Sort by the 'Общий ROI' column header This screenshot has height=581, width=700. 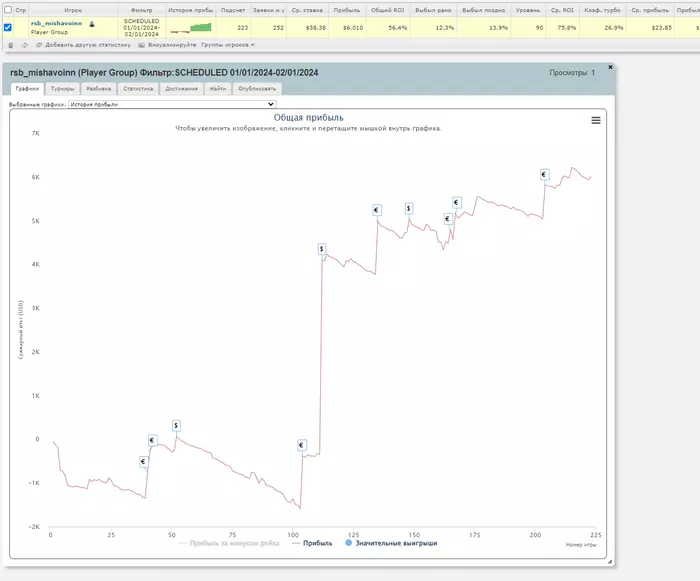pos(388,10)
